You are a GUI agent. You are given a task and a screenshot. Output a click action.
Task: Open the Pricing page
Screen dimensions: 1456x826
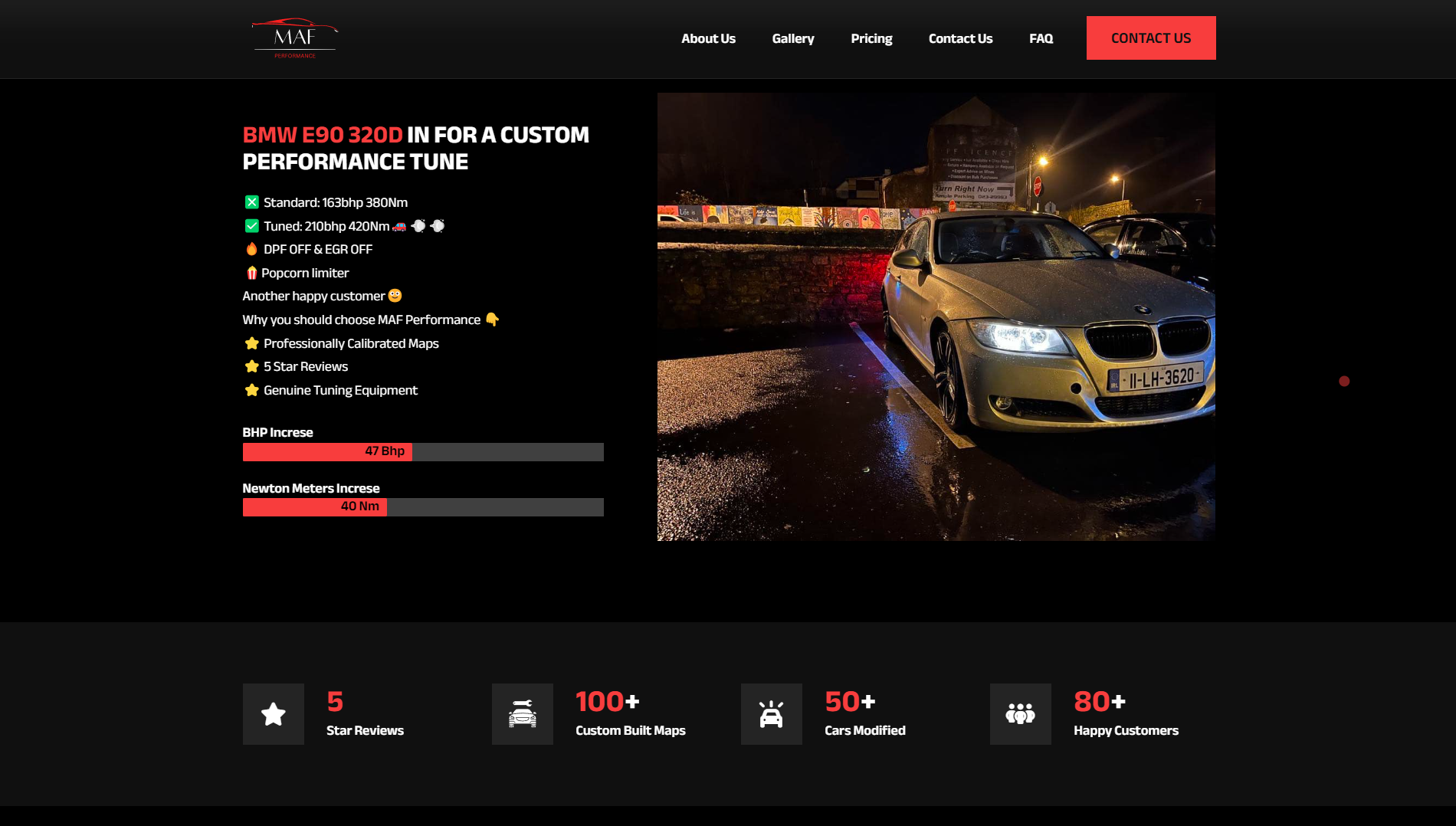coord(871,38)
